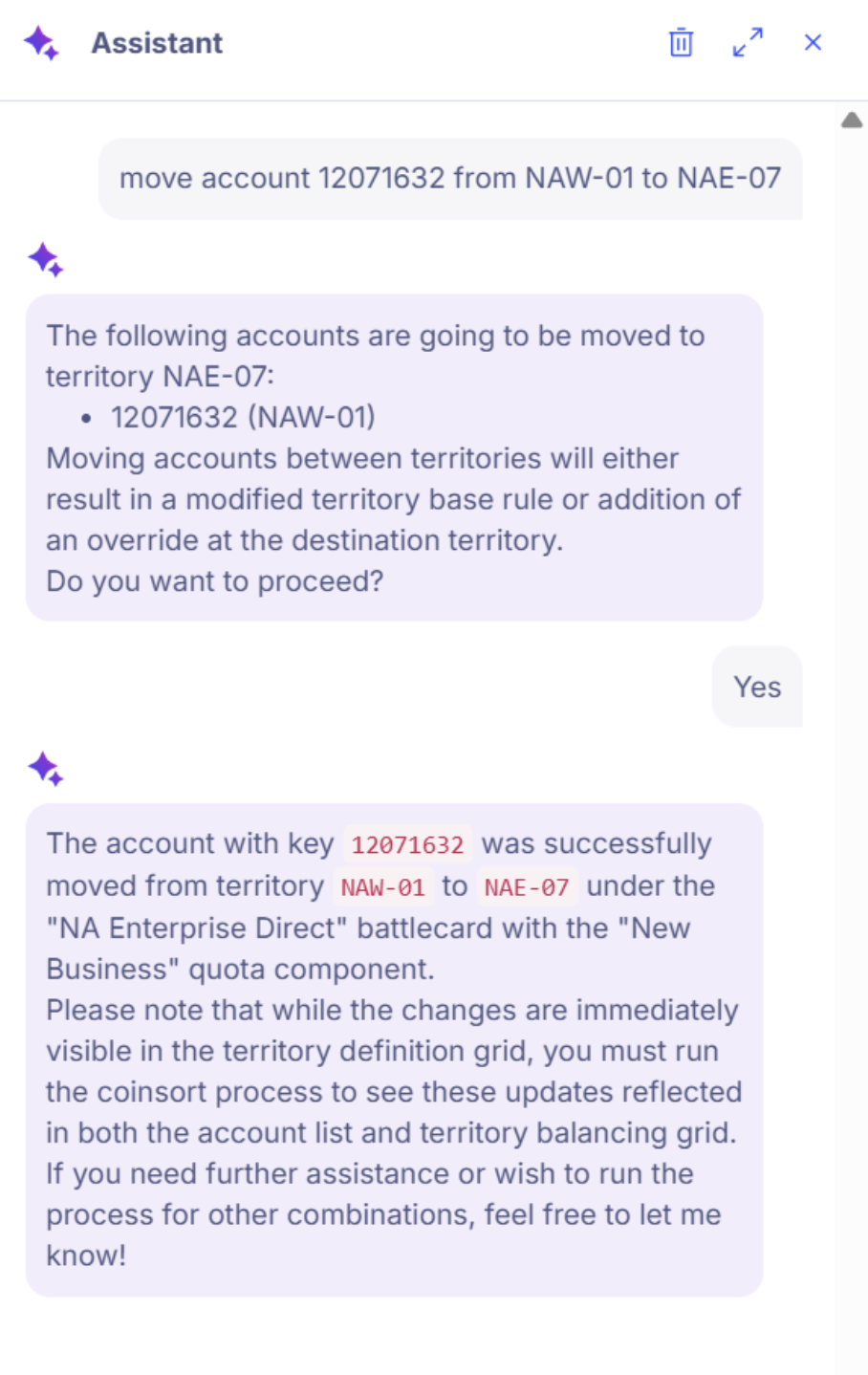The height and width of the screenshot is (1375, 868).
Task: Delete the conversation with the trash icon
Action: click(x=681, y=43)
